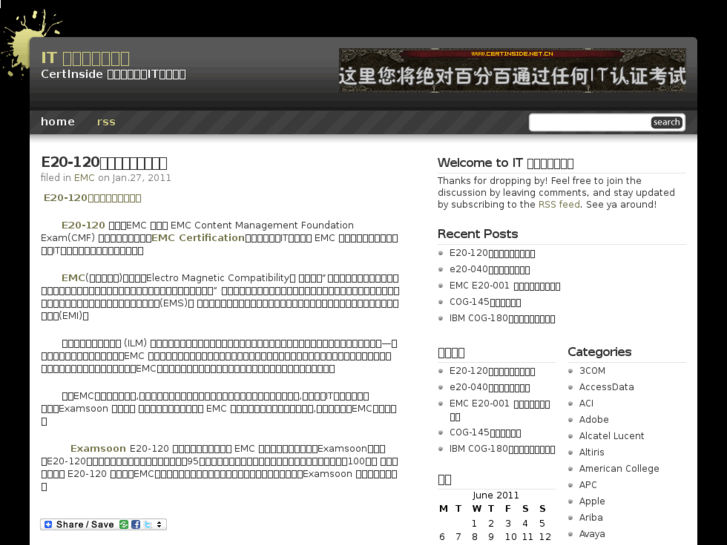Click the Welcome to IT heading

pos(505,163)
